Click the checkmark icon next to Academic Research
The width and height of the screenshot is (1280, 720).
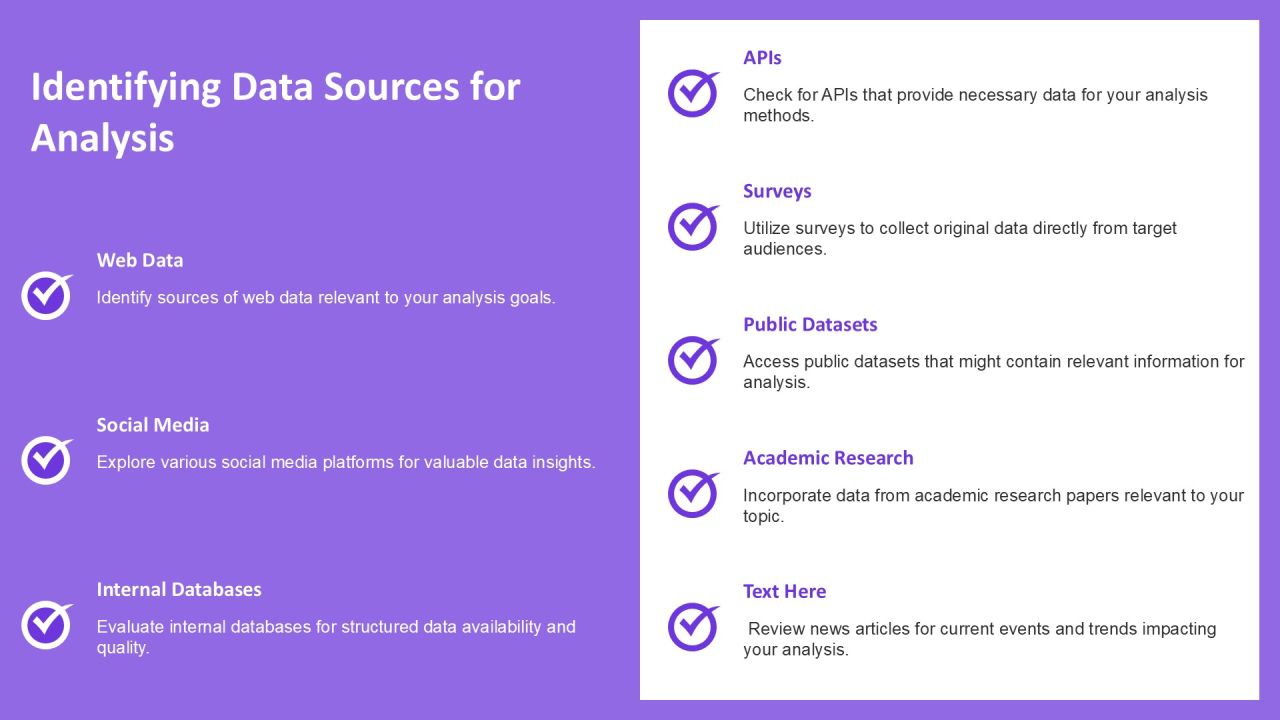(x=694, y=493)
